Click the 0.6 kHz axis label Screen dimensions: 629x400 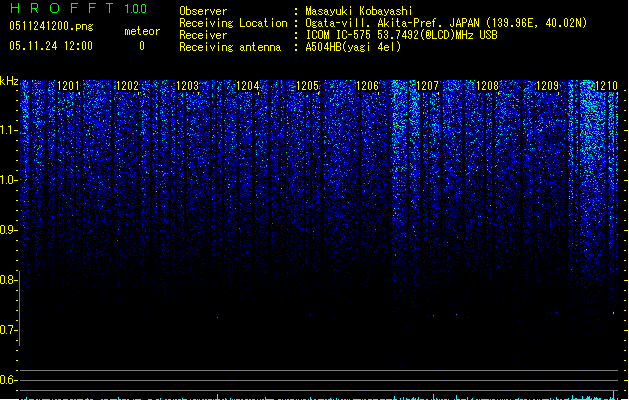click(x=8, y=380)
